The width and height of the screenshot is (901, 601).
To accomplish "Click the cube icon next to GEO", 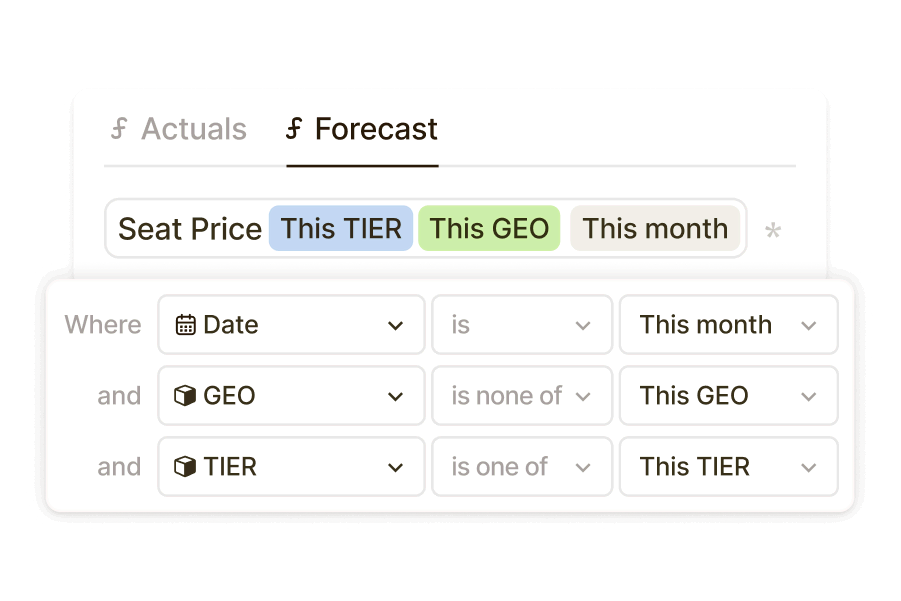I will (x=186, y=396).
